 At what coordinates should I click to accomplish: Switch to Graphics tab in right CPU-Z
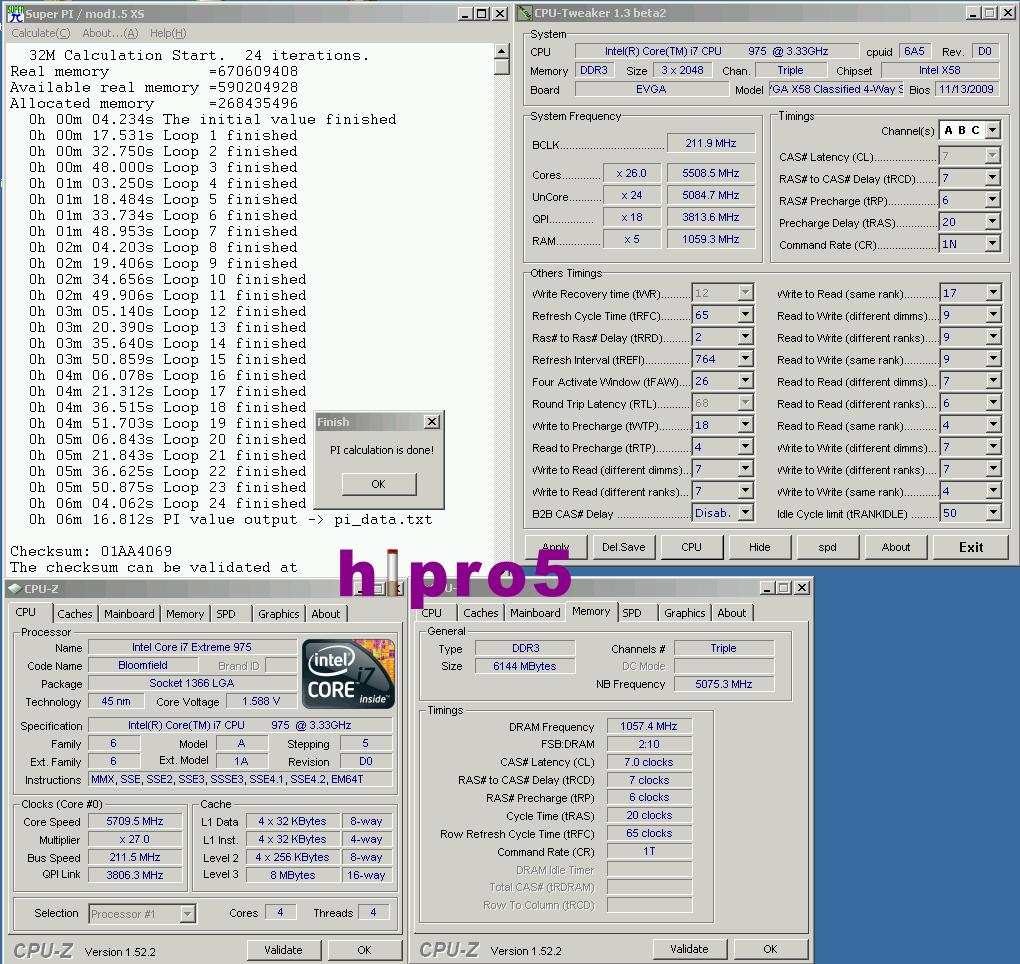tap(684, 613)
